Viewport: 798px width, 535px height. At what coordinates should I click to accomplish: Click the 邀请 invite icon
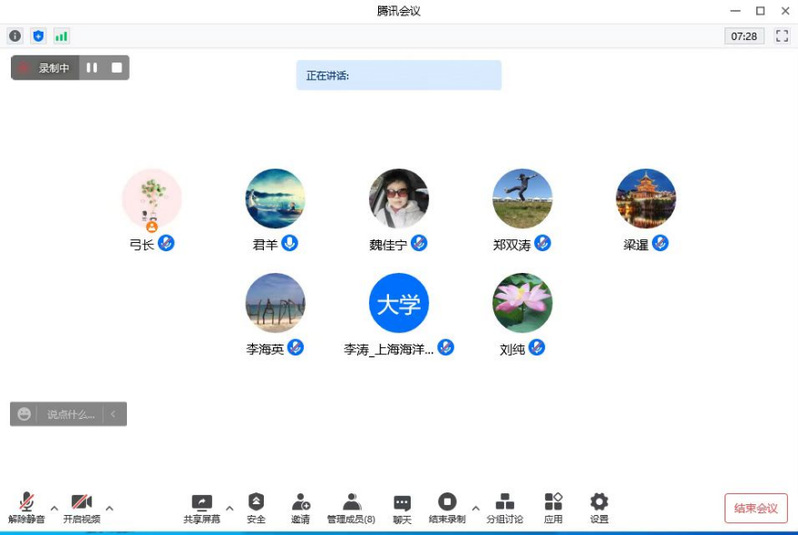[x=300, y=508]
